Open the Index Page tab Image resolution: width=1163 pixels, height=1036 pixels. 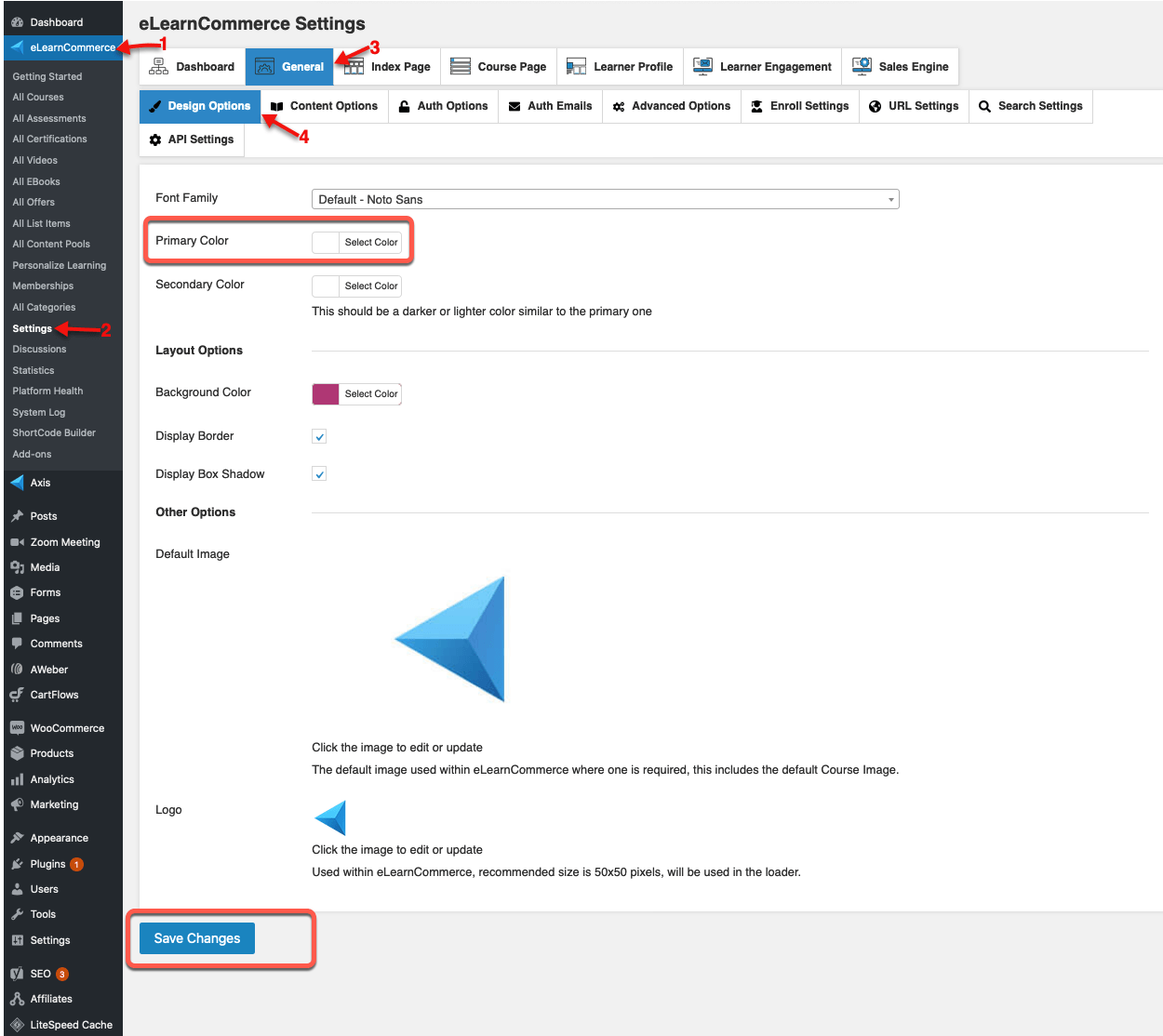tap(387, 67)
